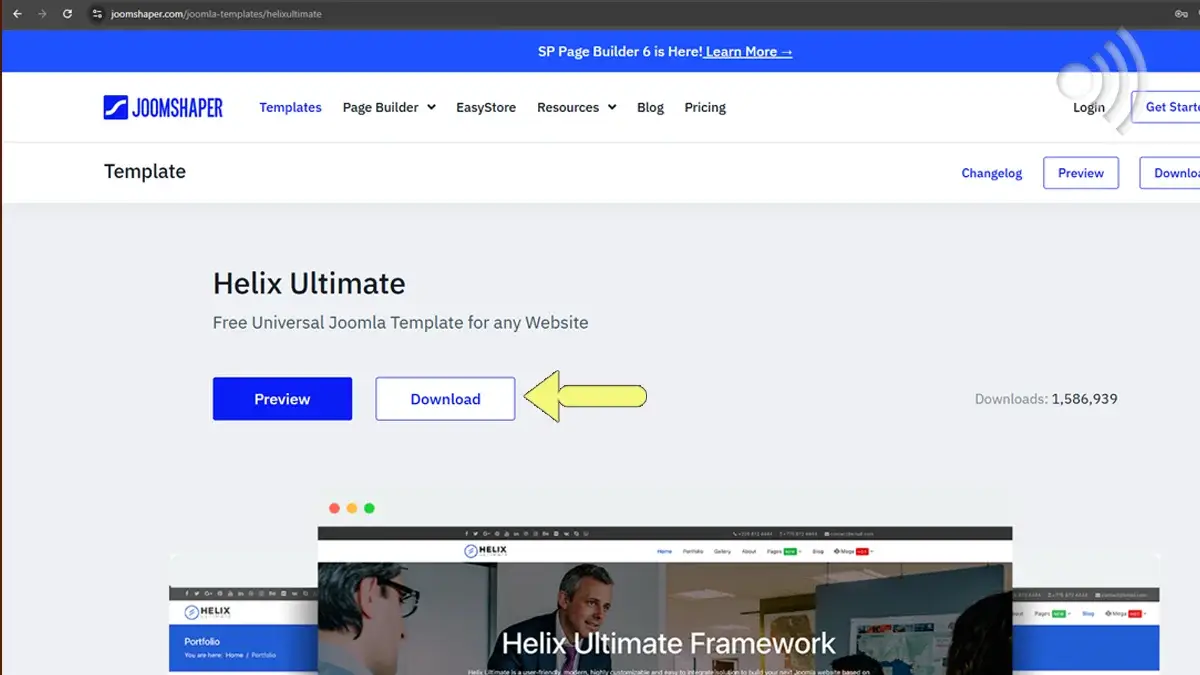Click the blue Preview button under Helix Ultimate
1200x675 pixels.
click(282, 399)
